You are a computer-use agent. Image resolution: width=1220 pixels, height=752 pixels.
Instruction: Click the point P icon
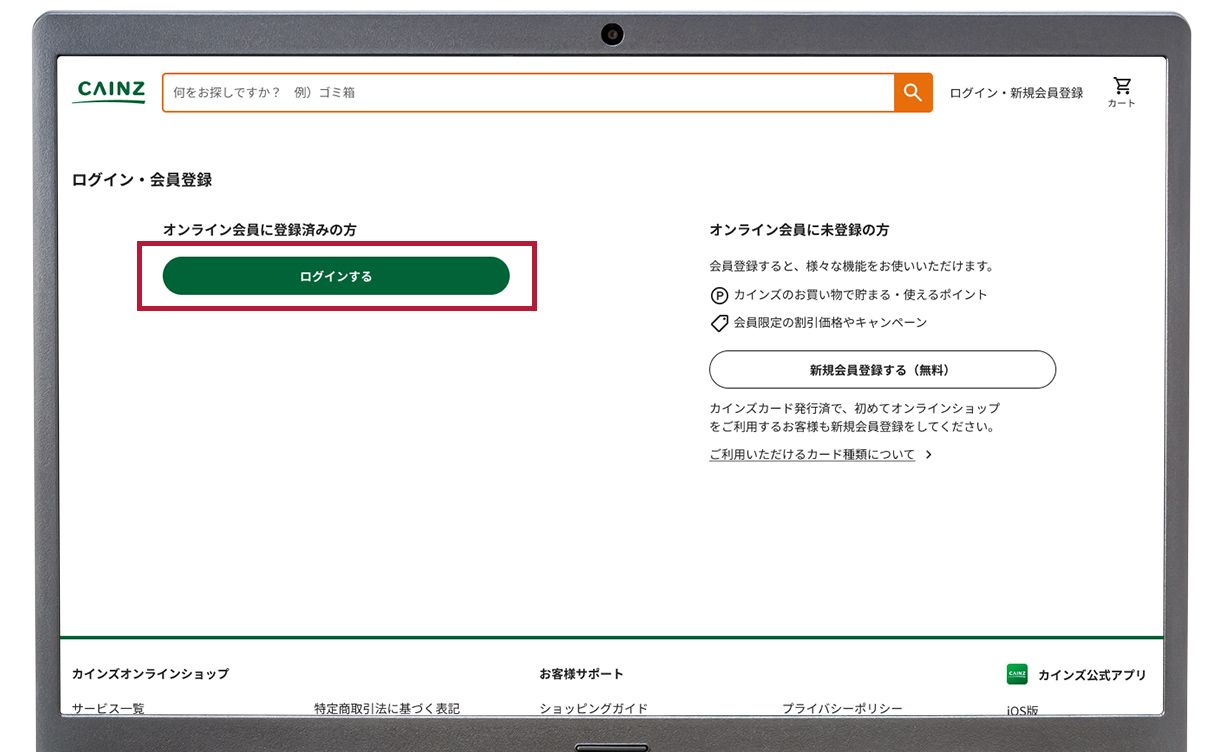719,295
